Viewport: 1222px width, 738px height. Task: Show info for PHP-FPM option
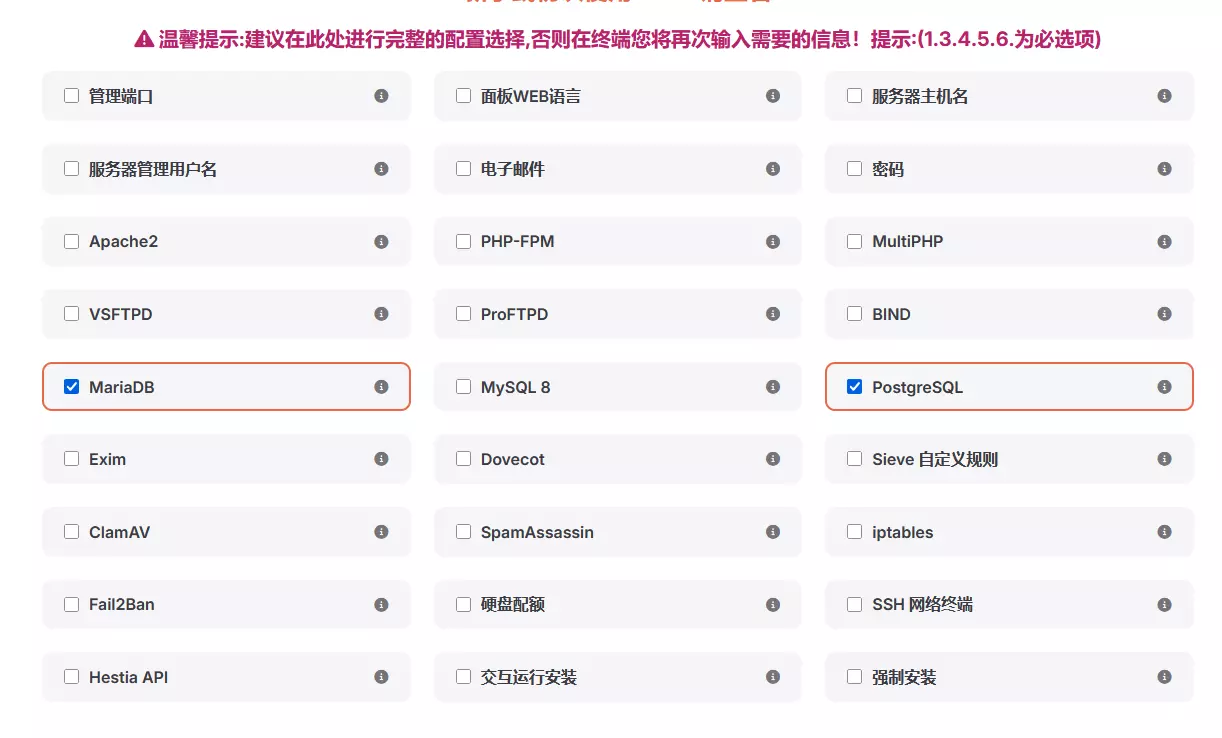(x=773, y=242)
